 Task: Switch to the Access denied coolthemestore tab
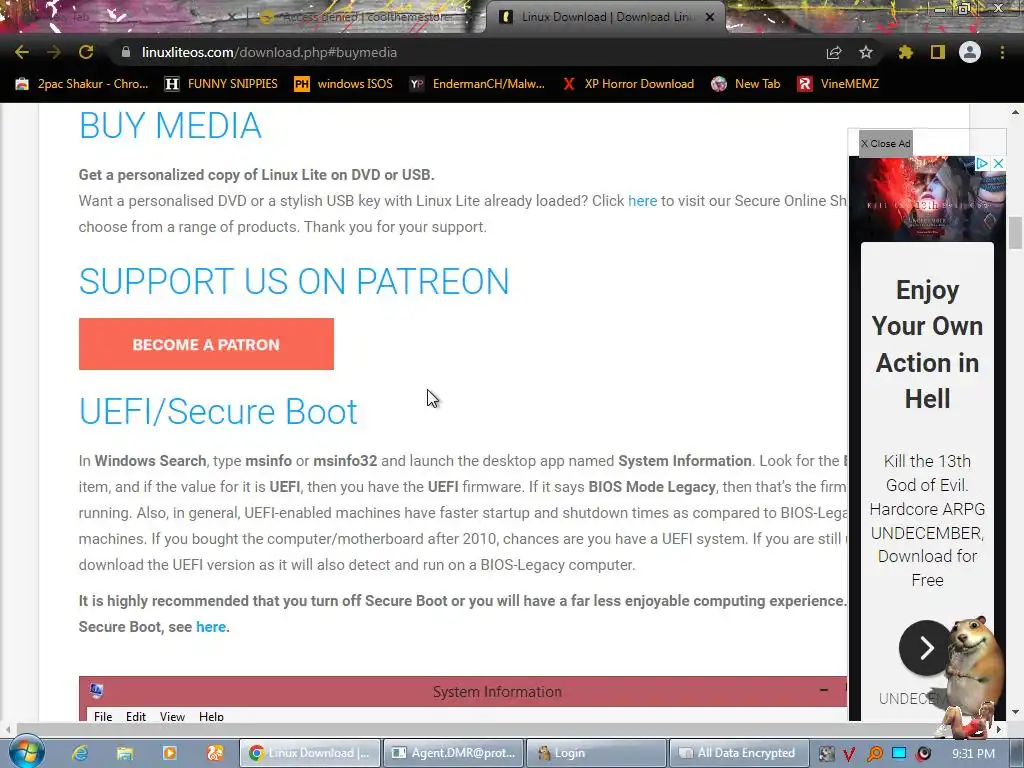pos(366,17)
